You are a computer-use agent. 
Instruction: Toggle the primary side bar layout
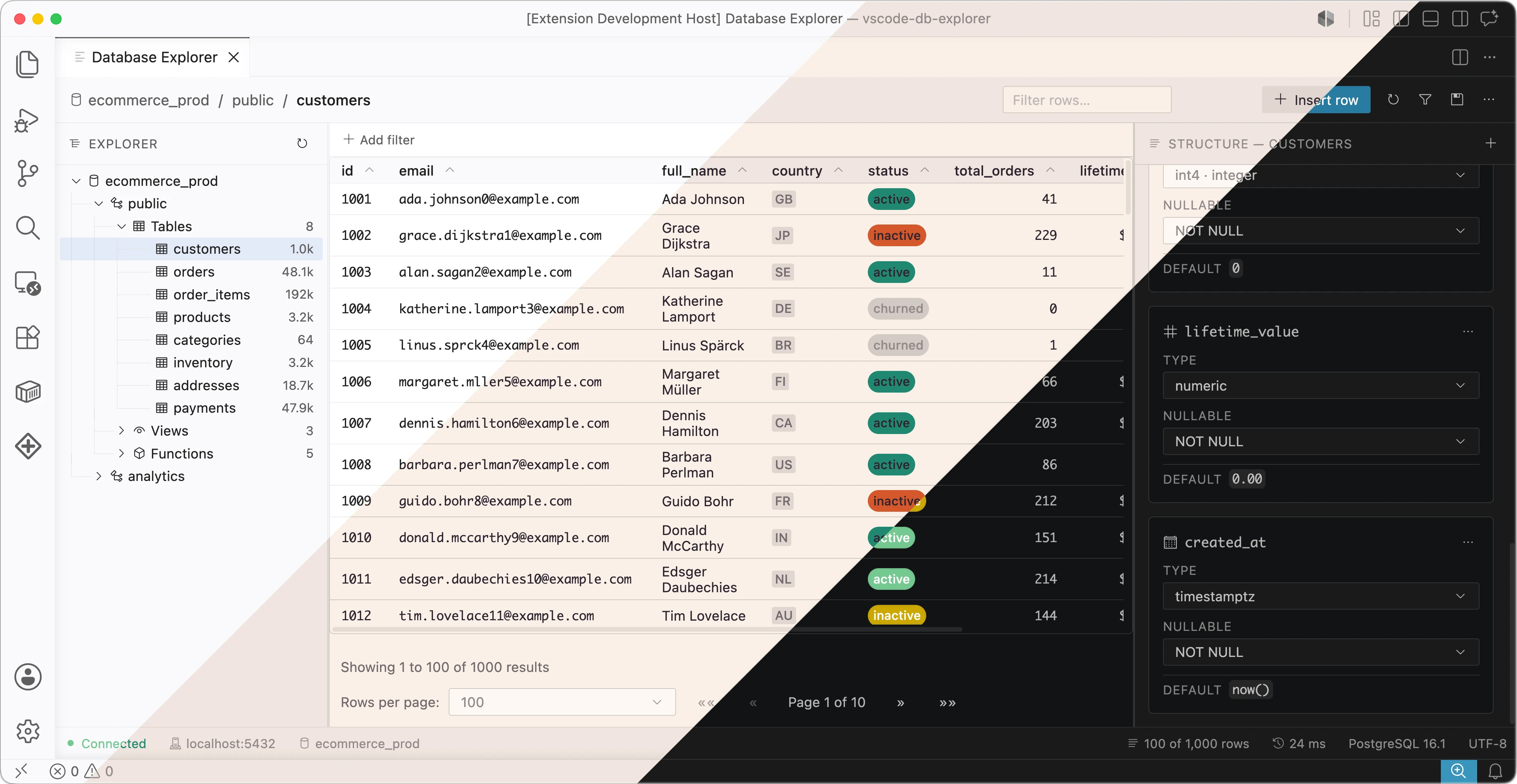(1401, 19)
